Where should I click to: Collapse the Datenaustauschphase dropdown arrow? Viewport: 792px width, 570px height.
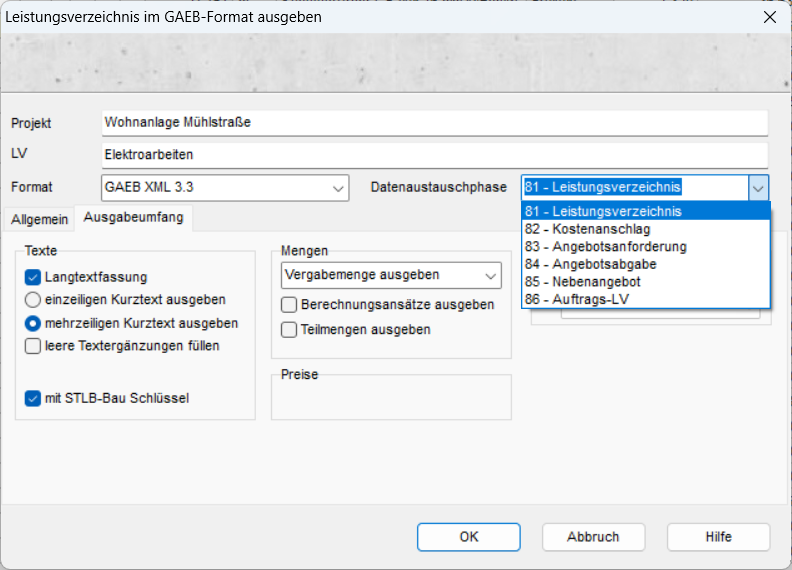tap(759, 188)
